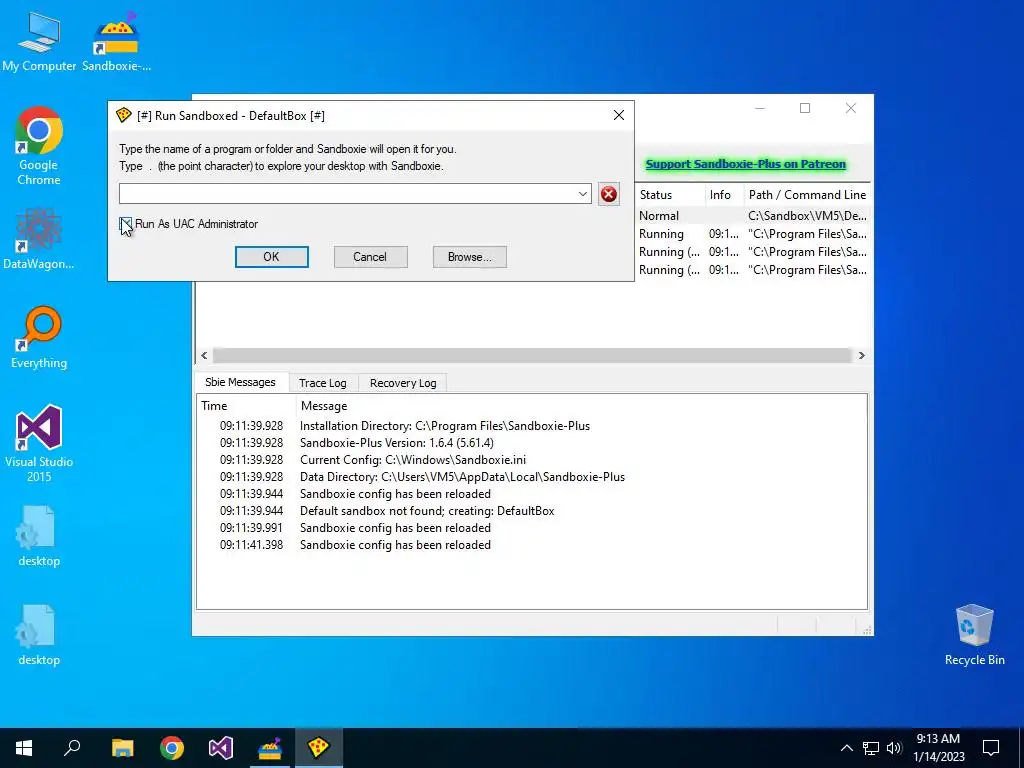Open taskbar search magnifier
The image size is (1024, 768).
point(72,748)
